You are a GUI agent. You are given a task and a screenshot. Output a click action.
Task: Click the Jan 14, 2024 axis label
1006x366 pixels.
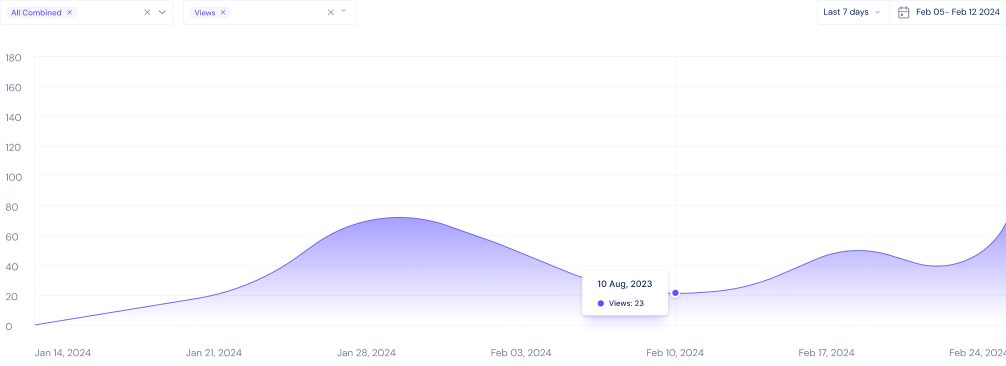(63, 353)
